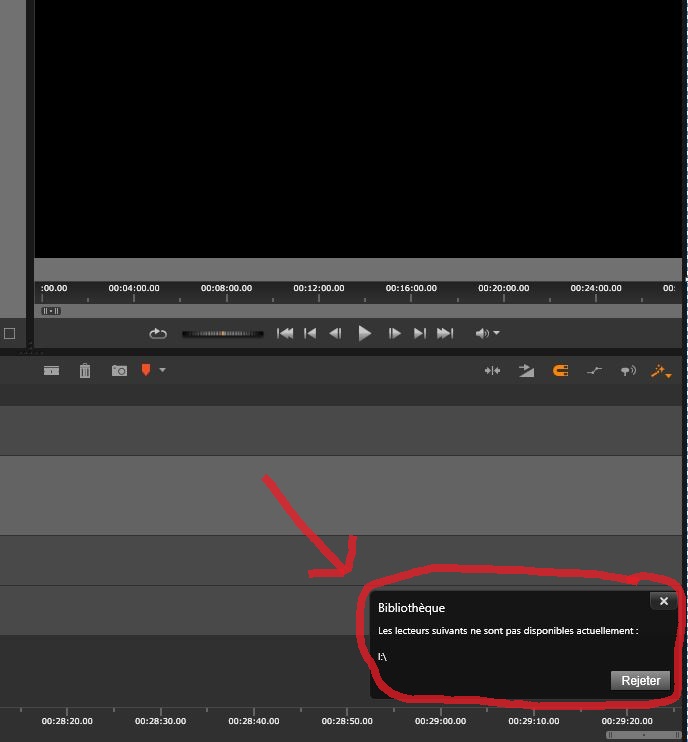
Task: Click the next-clip triangle-and-bar button
Action: 420,334
